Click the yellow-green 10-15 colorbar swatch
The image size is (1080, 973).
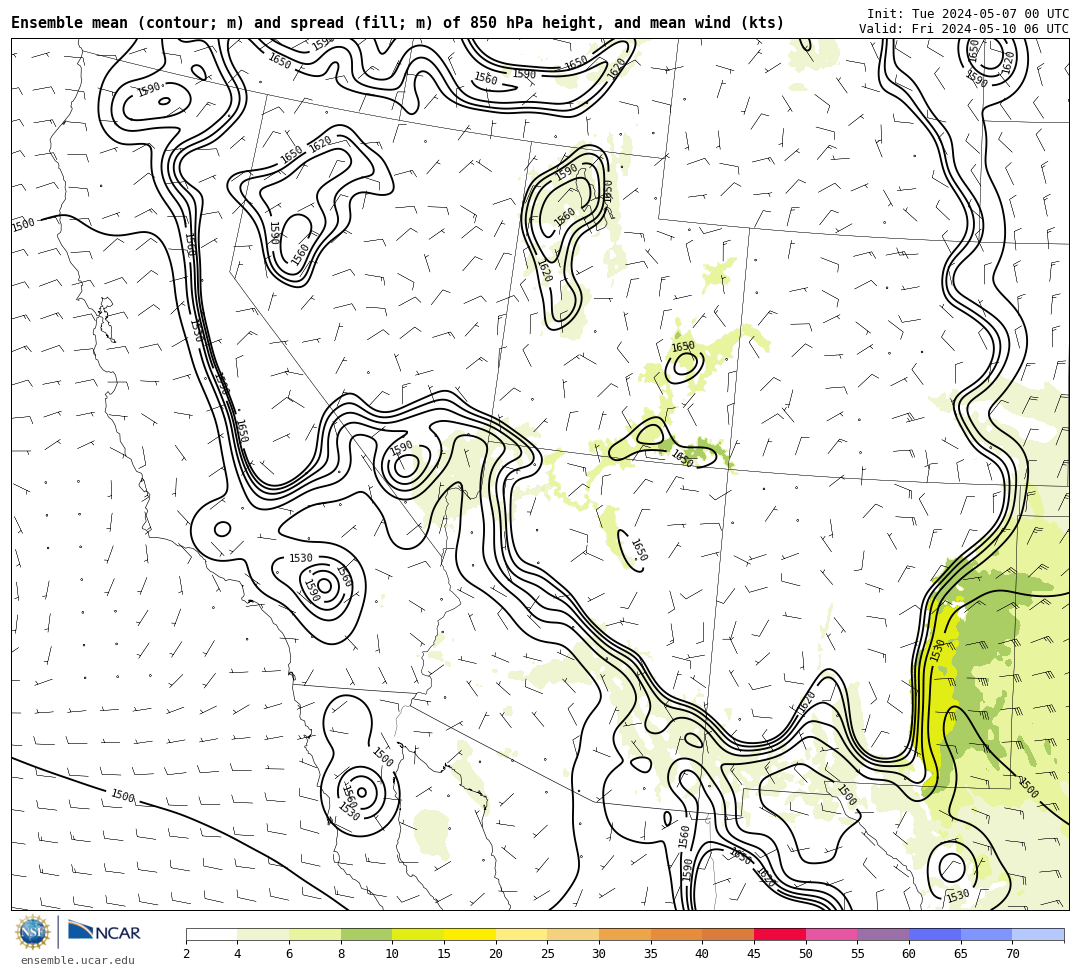[x=418, y=934]
